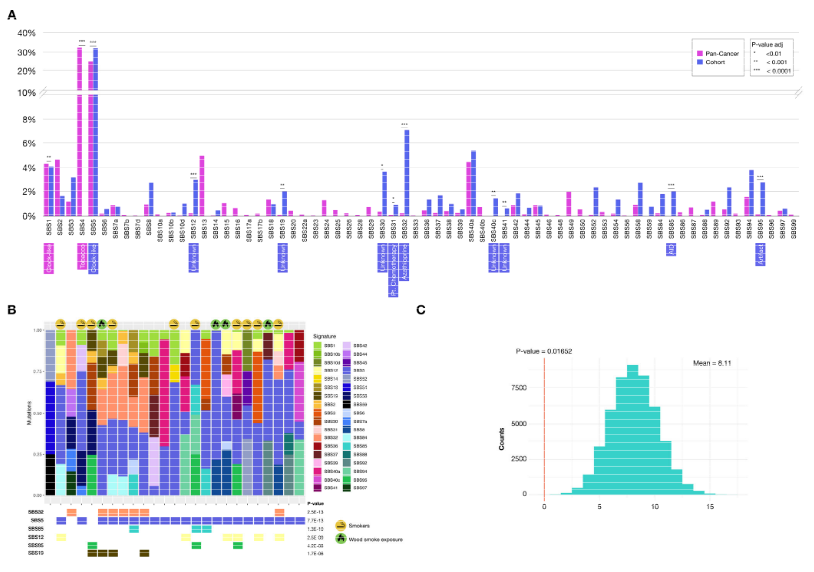Click the SBS99 x-axis label in panel A
Viewport: 814px width, 572px height.
tap(794, 228)
